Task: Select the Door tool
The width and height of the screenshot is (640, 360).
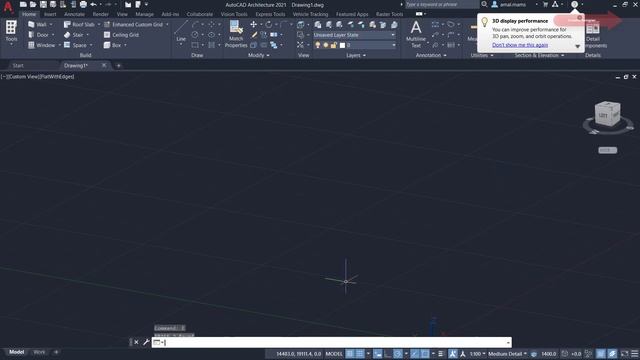Action: click(x=38, y=35)
